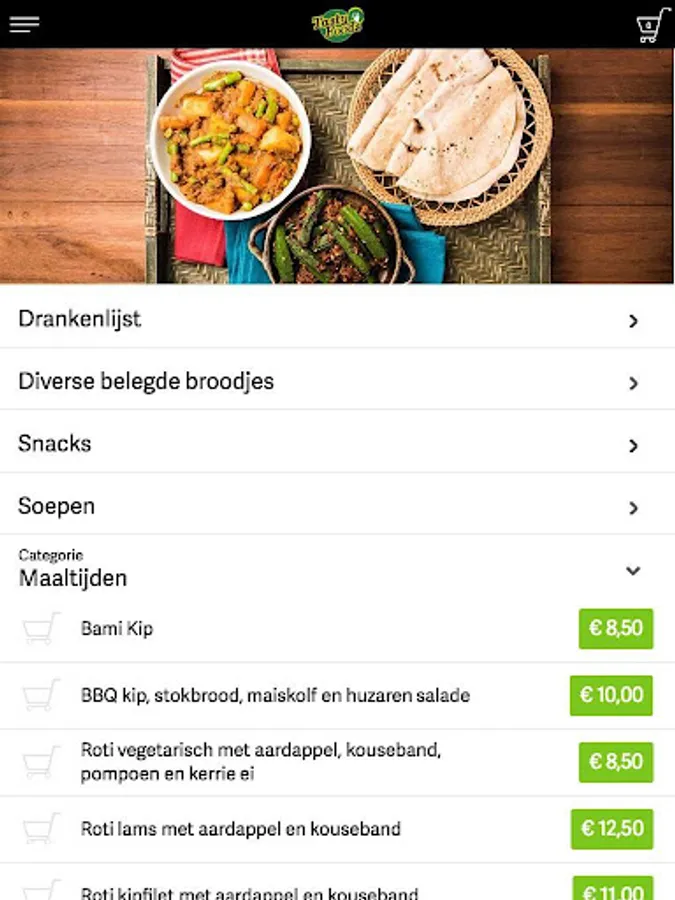Click the € 10,00 price button

(611, 696)
